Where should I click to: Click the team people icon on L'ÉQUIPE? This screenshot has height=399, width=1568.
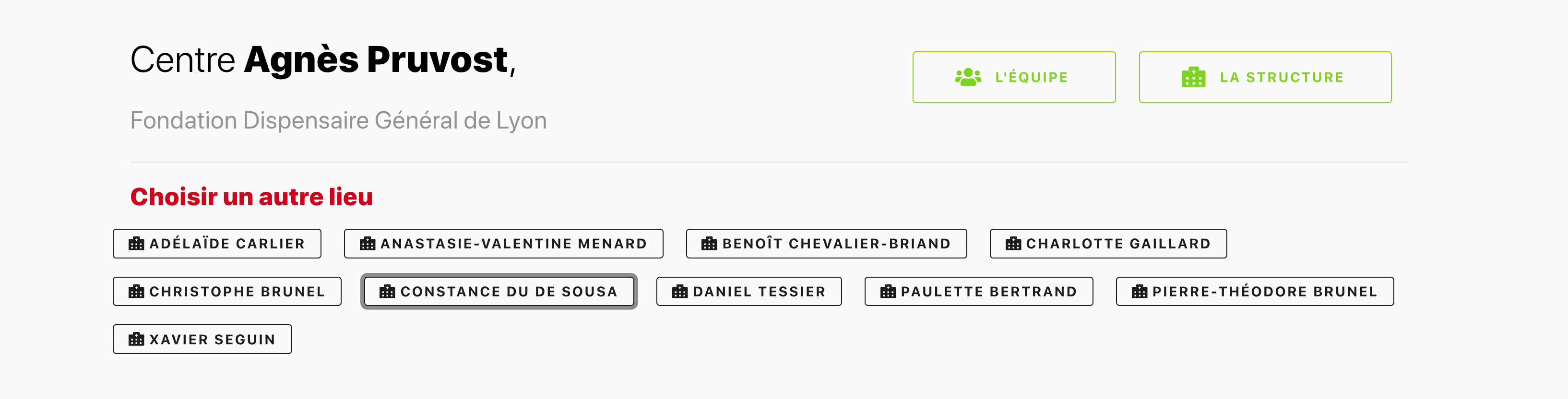click(x=967, y=77)
